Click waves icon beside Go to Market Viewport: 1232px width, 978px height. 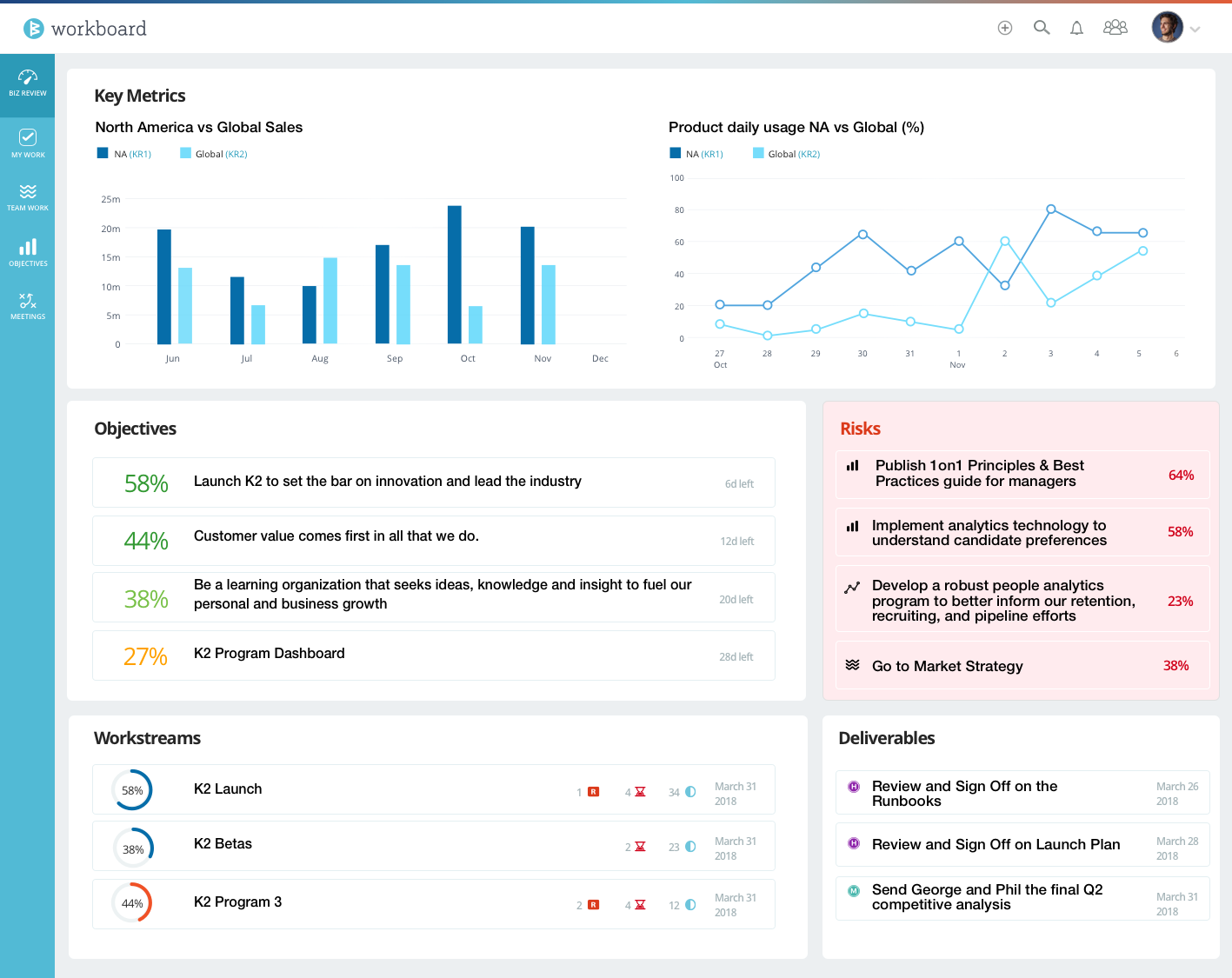(x=852, y=665)
